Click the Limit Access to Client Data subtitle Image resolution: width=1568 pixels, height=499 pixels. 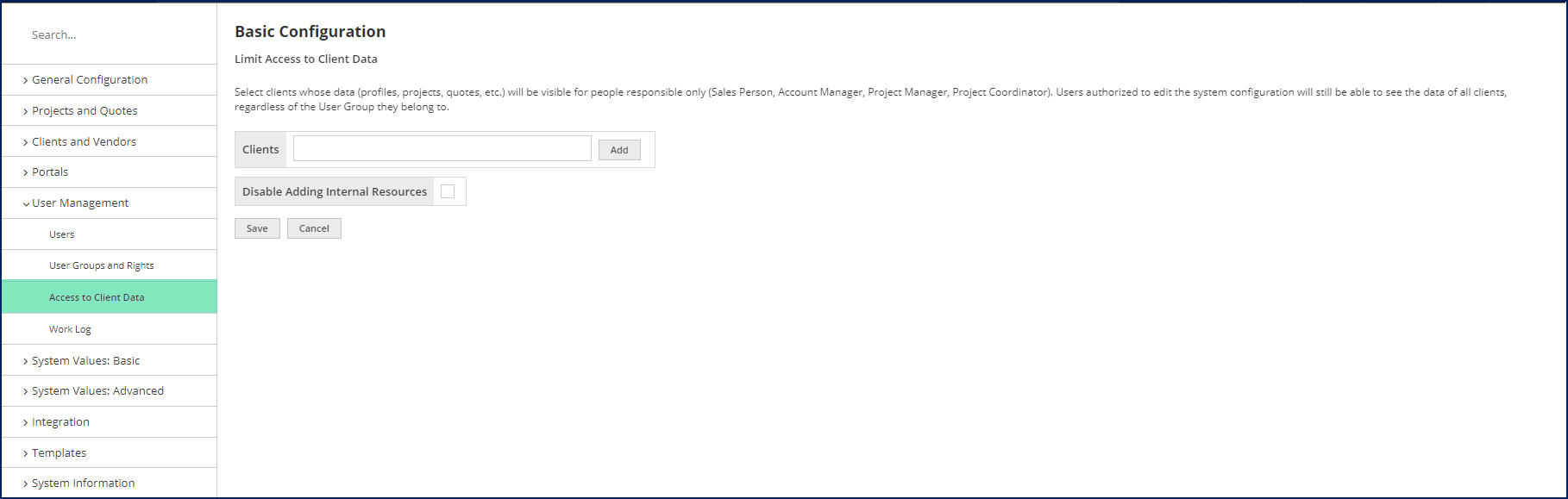tap(306, 59)
